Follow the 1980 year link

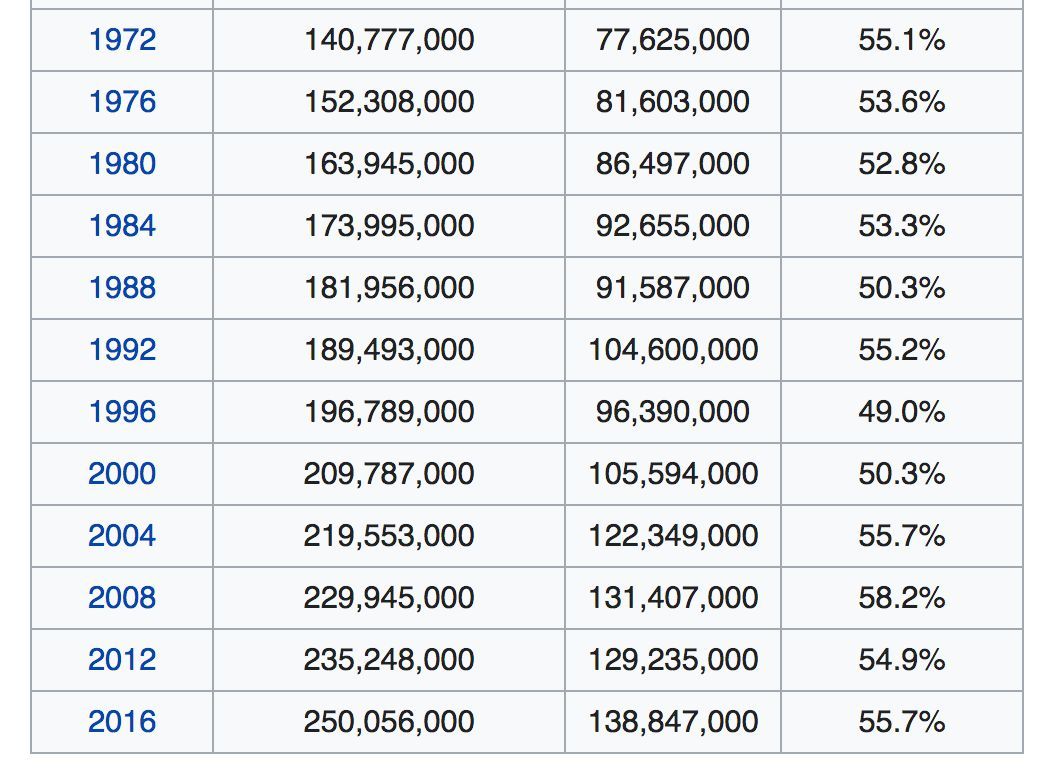coord(122,164)
